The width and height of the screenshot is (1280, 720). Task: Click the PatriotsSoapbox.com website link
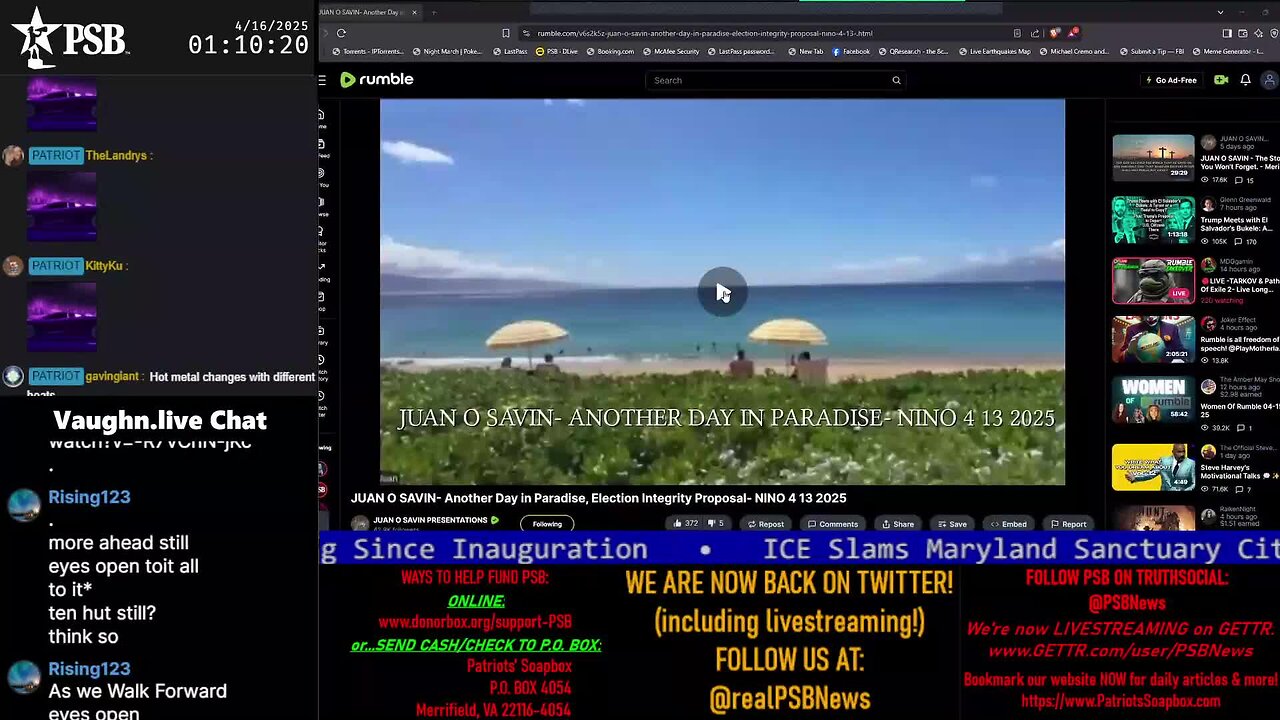(1121, 702)
